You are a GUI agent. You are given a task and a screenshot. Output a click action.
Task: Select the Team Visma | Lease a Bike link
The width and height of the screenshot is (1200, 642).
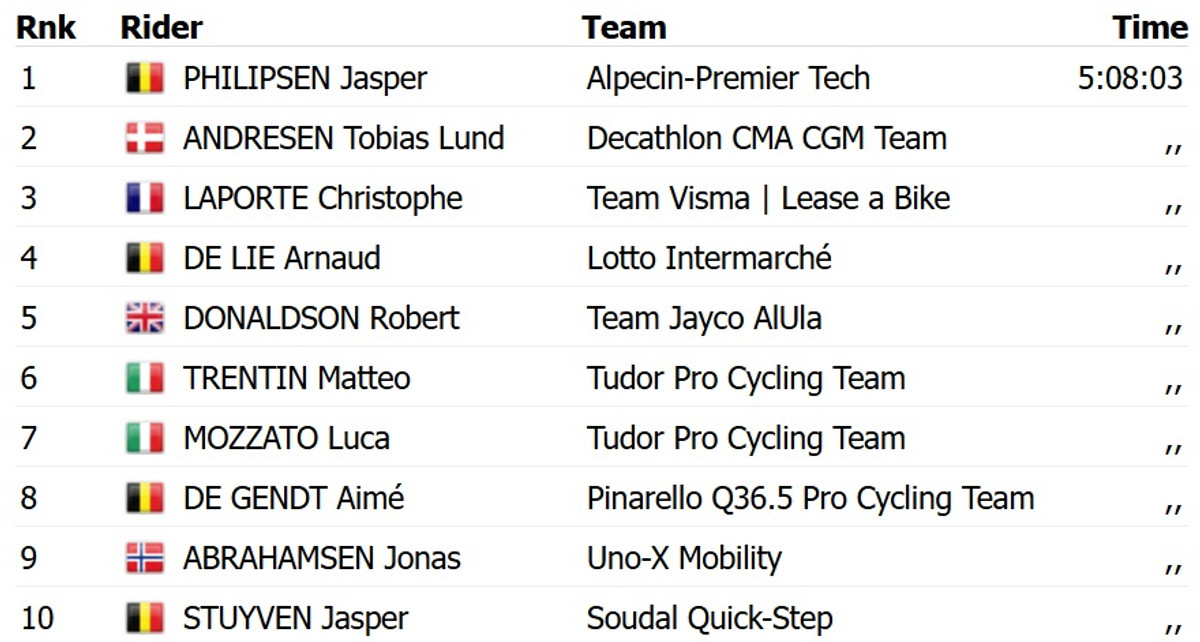tap(768, 199)
